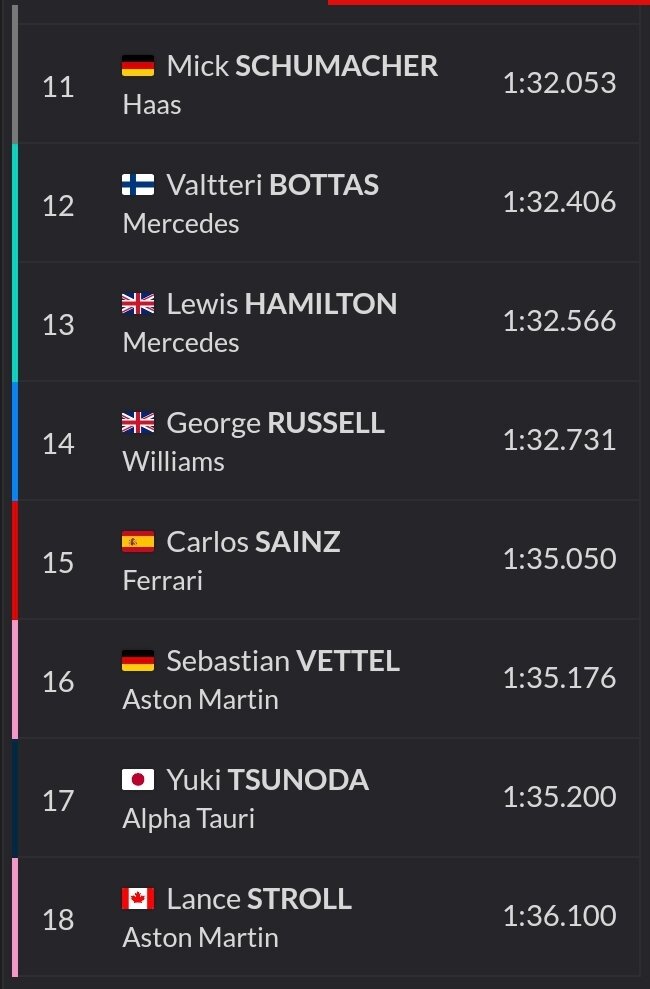Click the red Ferrari color bar
650x989 pixels.
click(15, 560)
